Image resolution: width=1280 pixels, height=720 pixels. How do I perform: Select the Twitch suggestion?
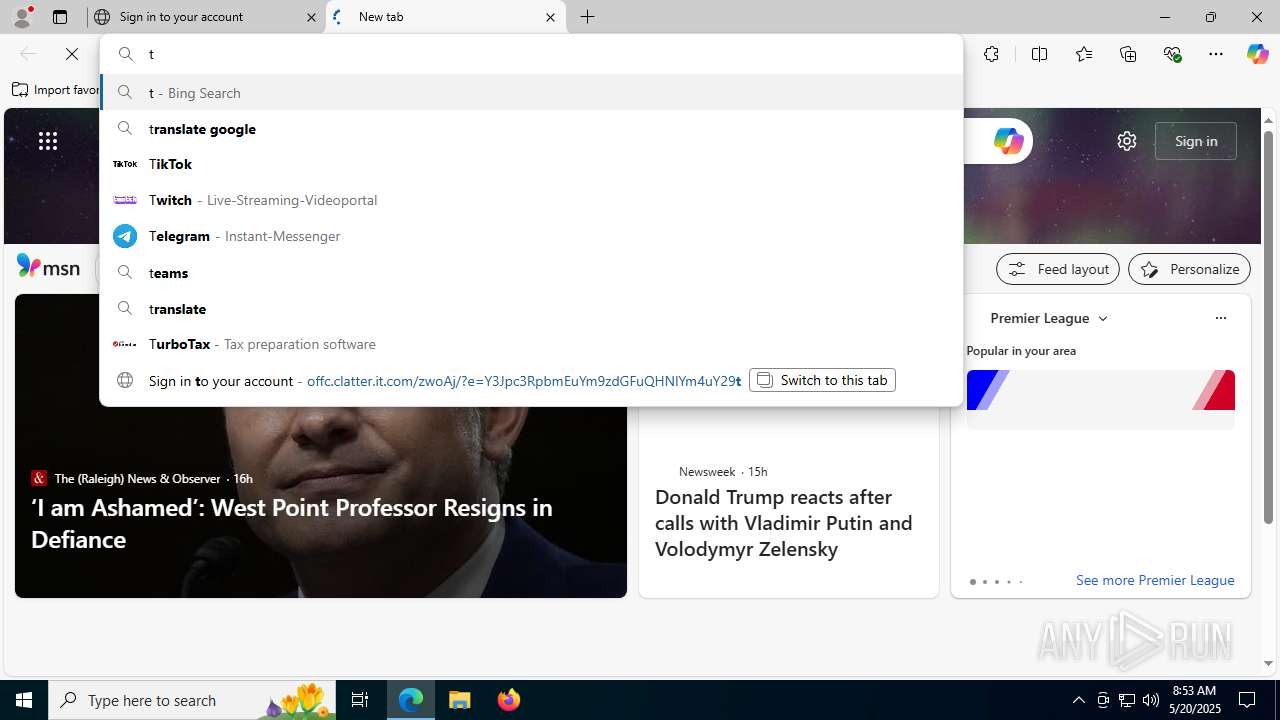pos(531,200)
